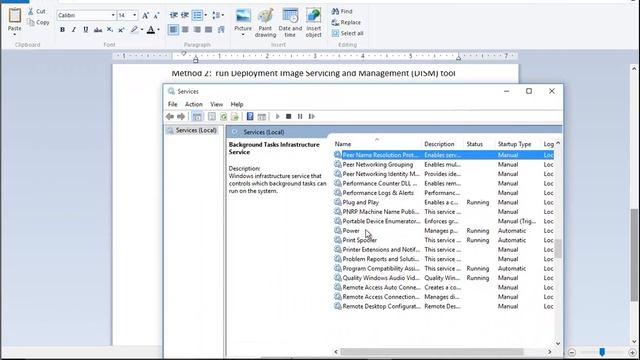The image size is (640, 360).
Task: Click the Services horizontal scrollbar
Action: 432,352
